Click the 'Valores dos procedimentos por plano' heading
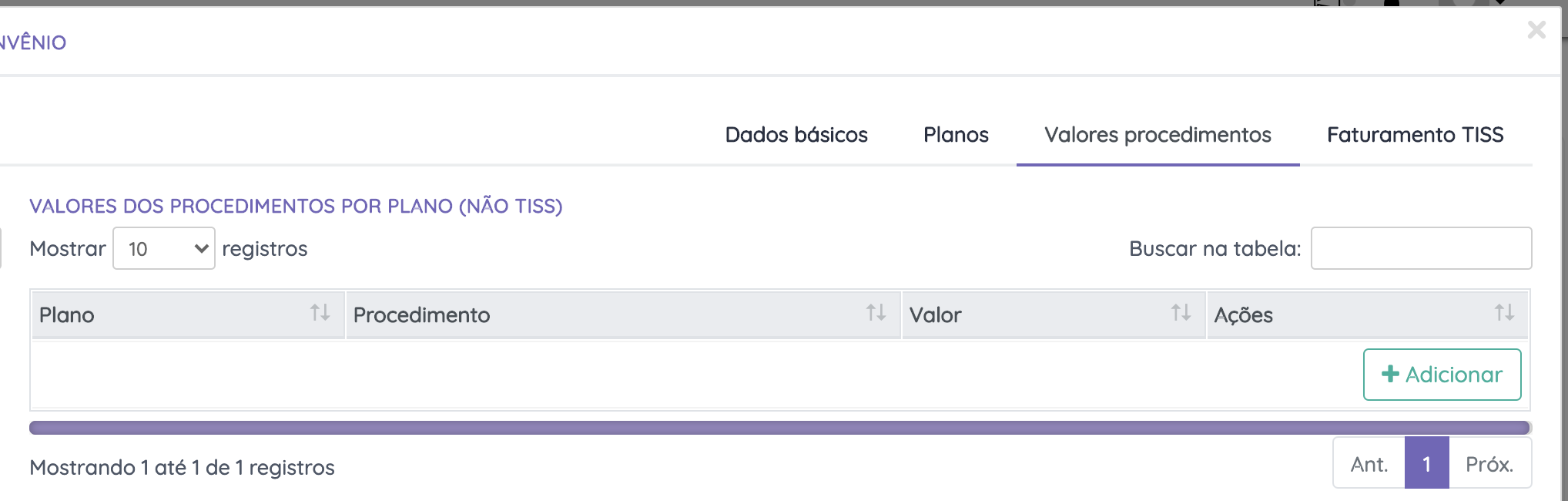The image size is (1568, 501). 296,207
